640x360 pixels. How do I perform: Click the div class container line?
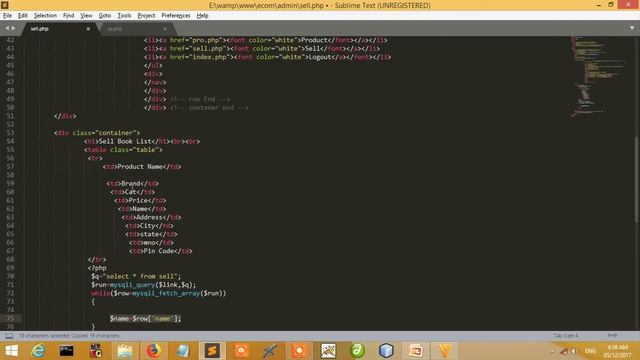(x=97, y=133)
